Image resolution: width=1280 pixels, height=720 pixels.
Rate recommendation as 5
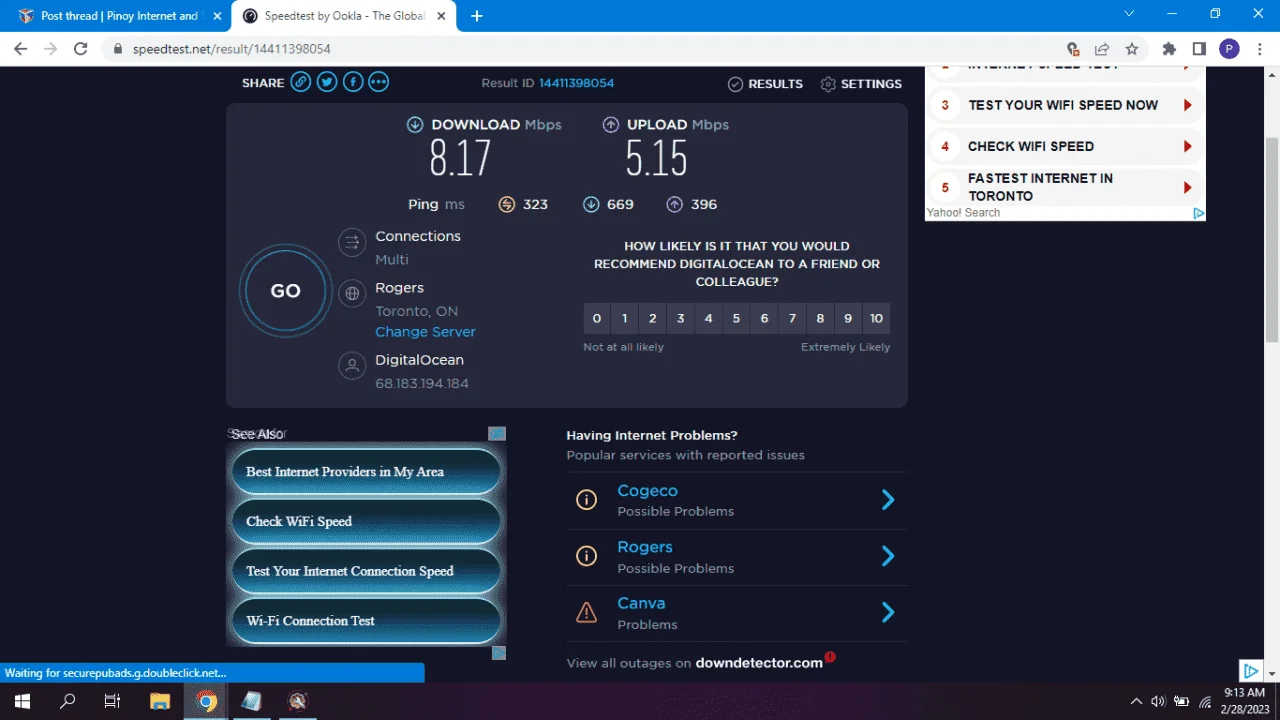[x=737, y=318]
